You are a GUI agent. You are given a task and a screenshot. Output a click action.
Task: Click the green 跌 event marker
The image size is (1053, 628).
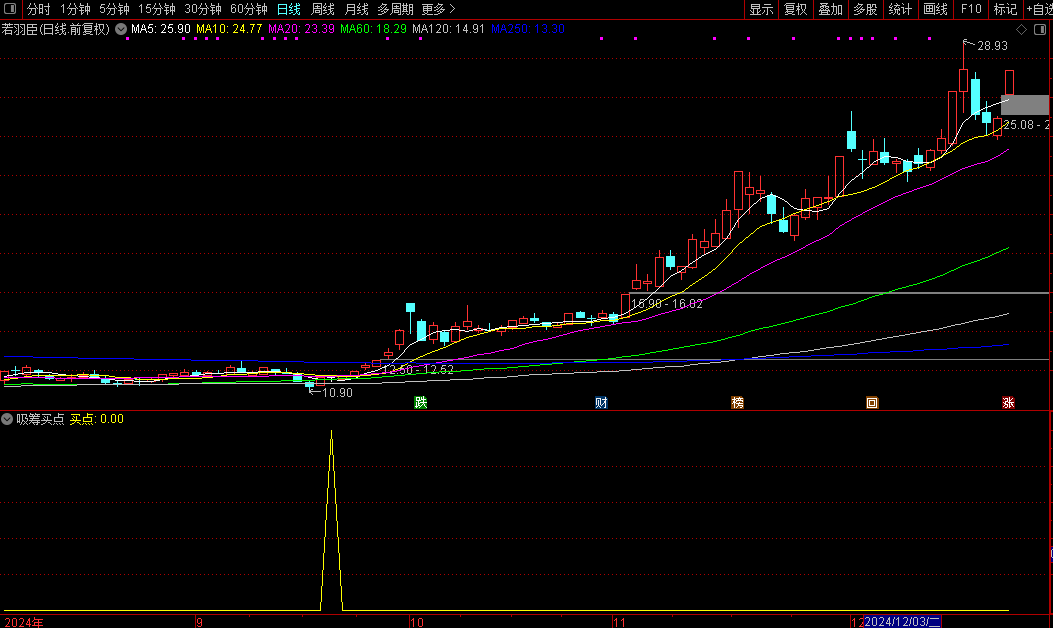[420, 403]
